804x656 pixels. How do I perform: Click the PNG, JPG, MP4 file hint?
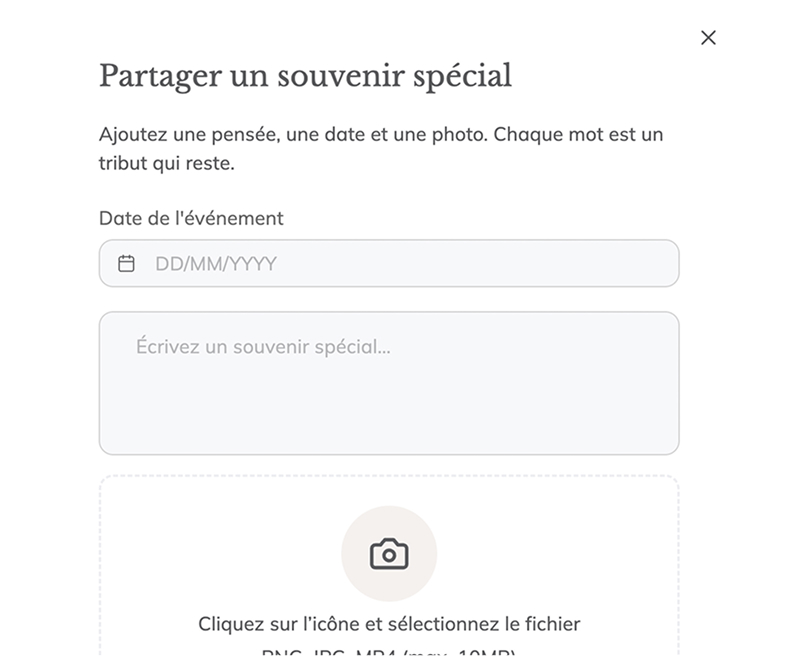pos(389,652)
